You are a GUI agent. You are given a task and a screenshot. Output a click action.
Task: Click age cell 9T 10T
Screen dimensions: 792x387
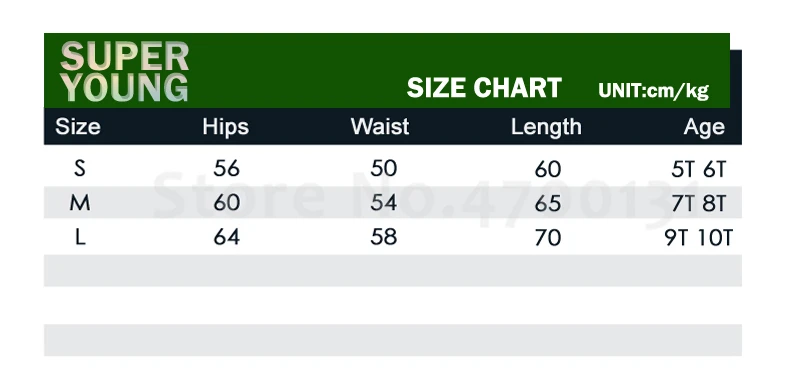click(x=699, y=237)
